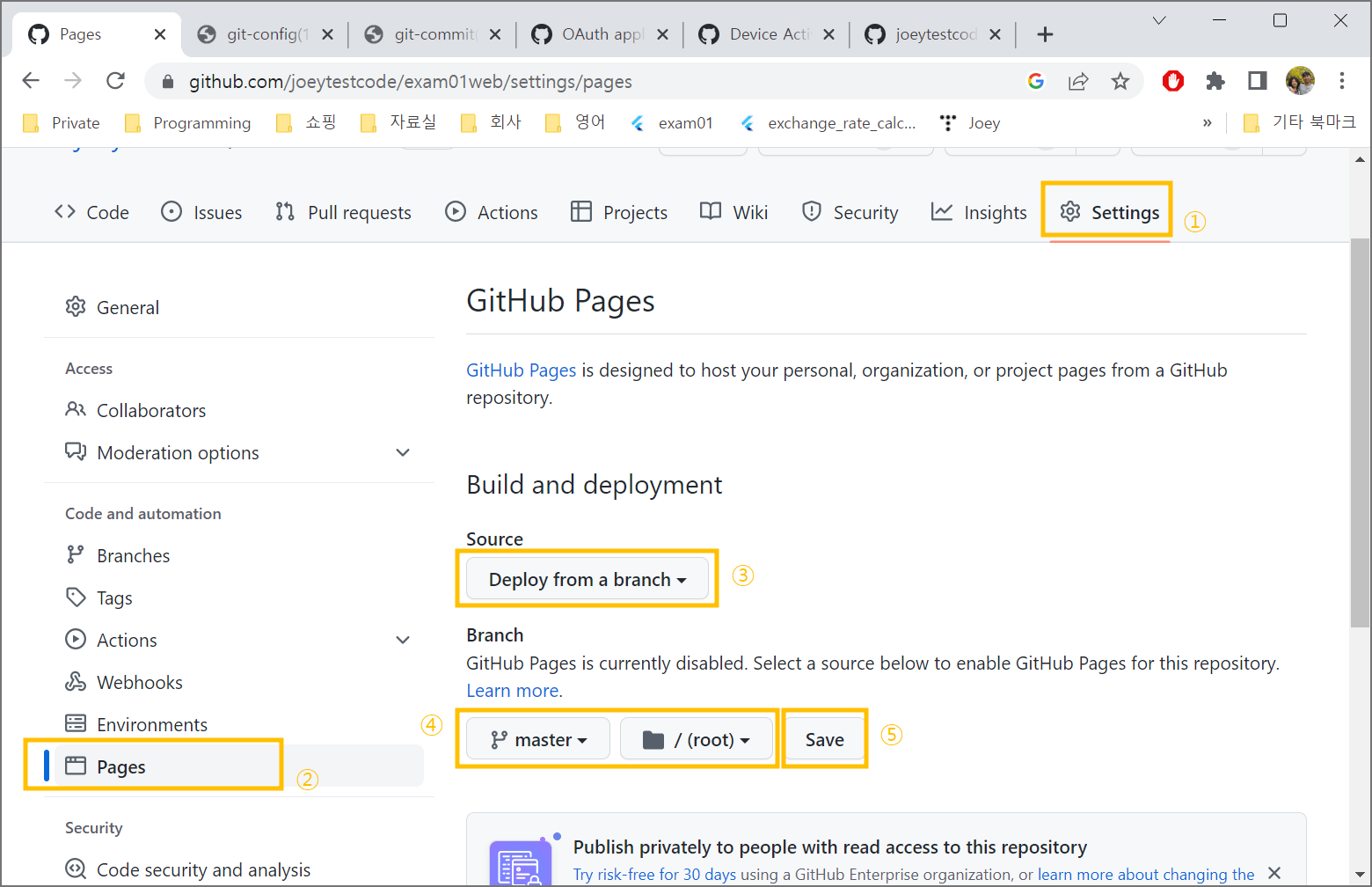
Task: Open the Programming bookmarks folder
Action: point(188,123)
